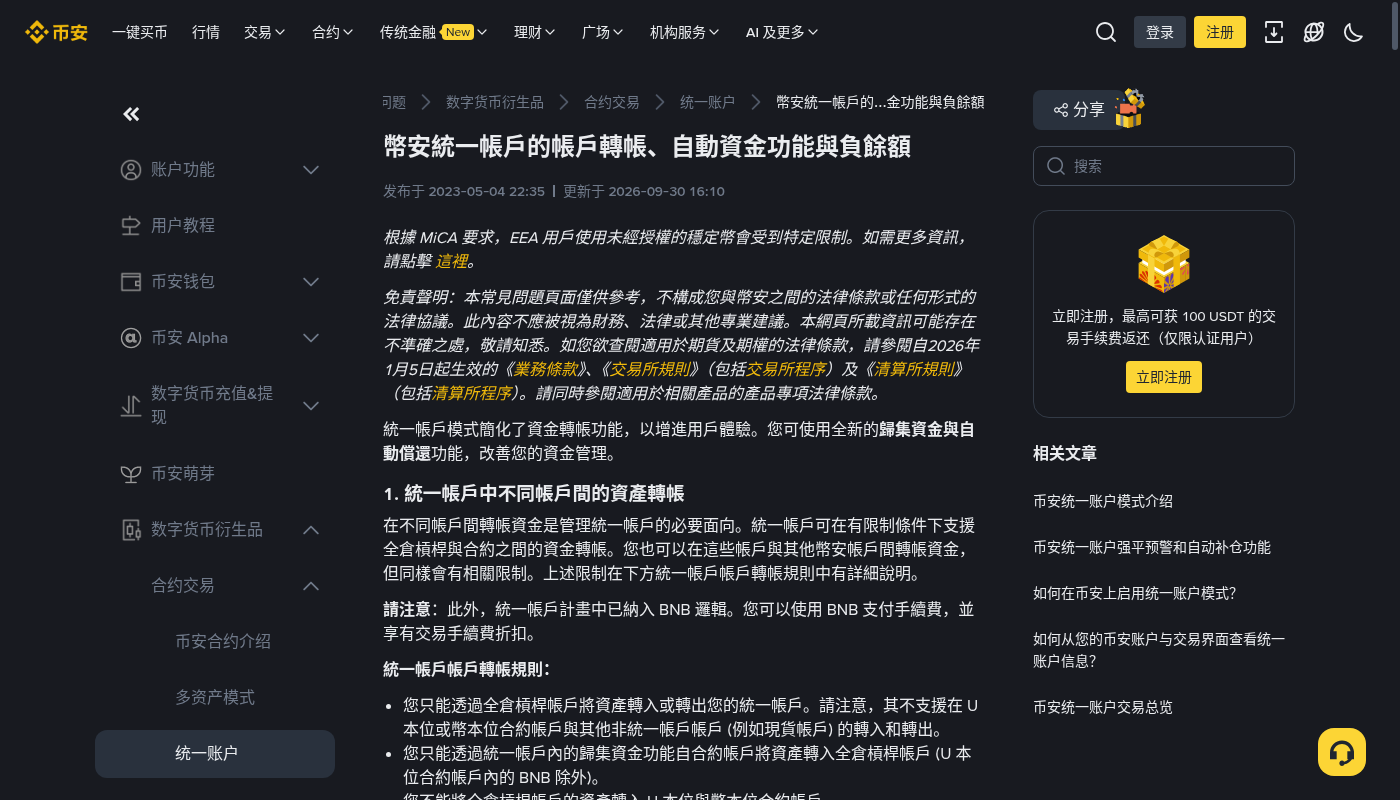
Task: Select 币安合约介绍 in sidebar
Action: pos(223,641)
